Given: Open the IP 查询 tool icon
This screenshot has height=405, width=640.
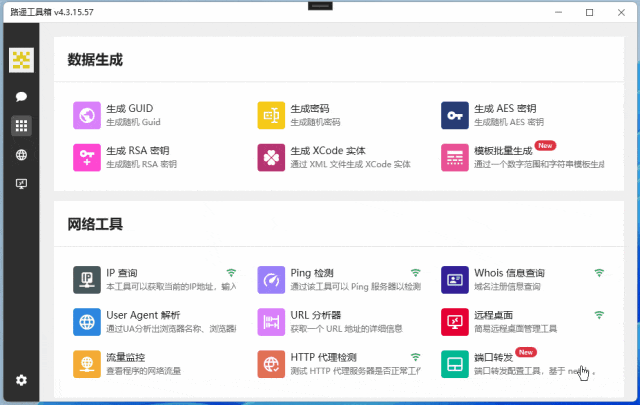Looking at the screenshot, I should pos(87,280).
